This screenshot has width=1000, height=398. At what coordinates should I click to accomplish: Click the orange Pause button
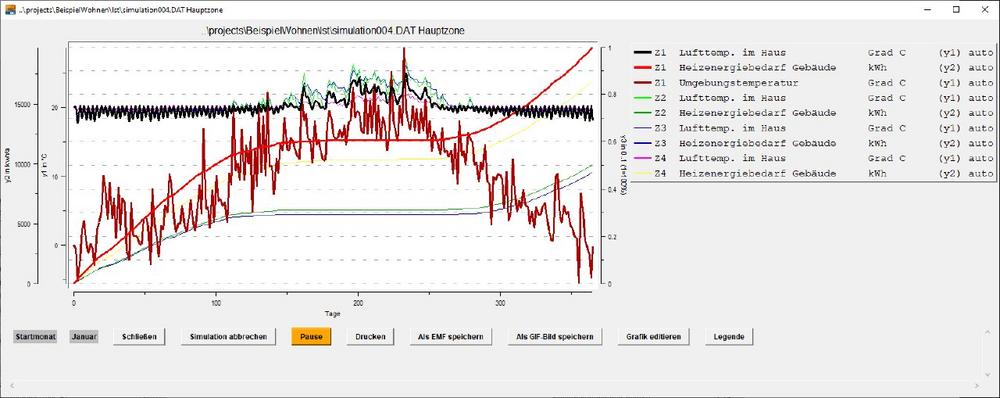[x=311, y=336]
